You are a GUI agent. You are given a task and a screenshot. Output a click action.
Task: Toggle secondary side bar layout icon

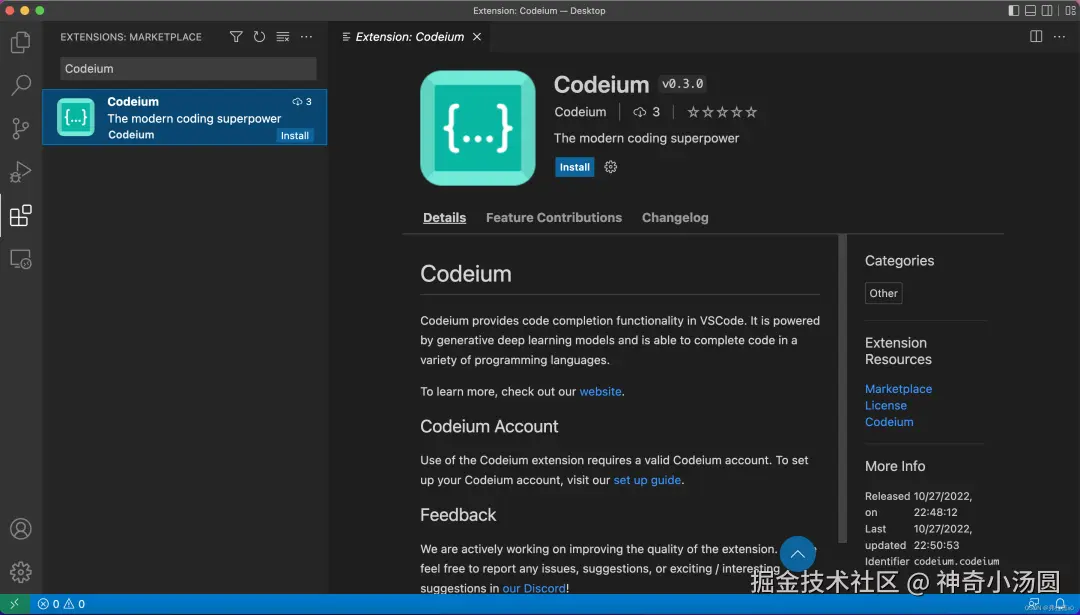point(1047,10)
